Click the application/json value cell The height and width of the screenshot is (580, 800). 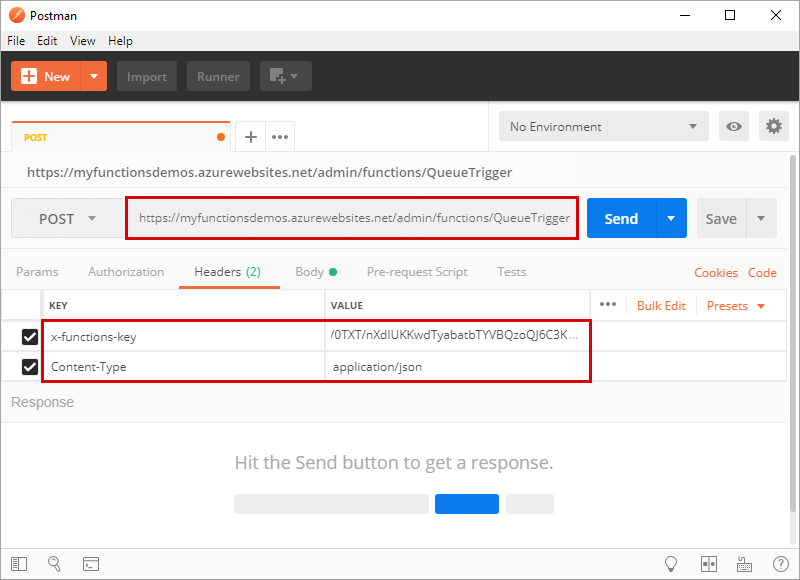tap(457, 367)
